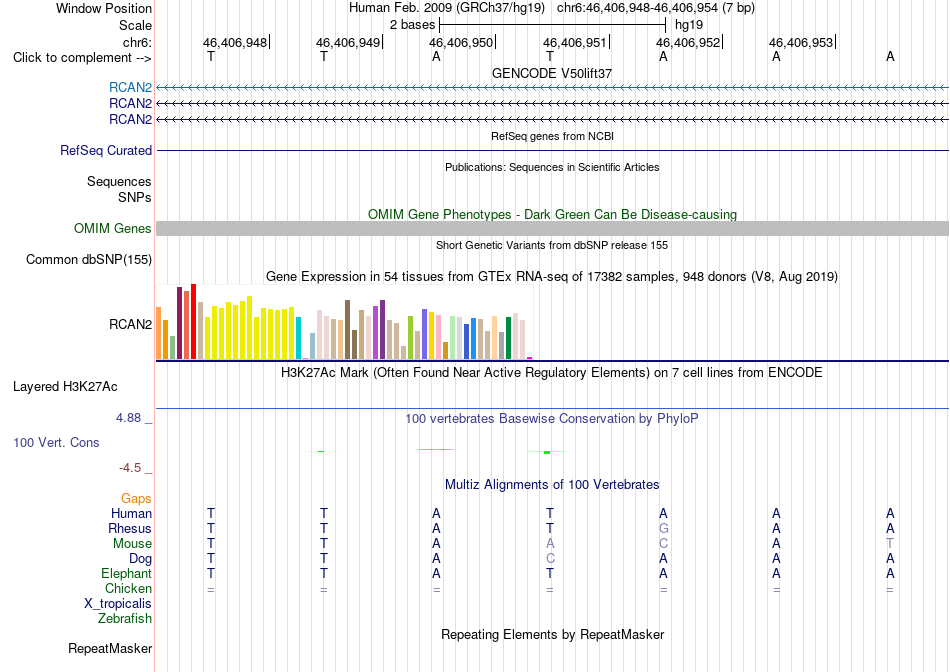The width and height of the screenshot is (950, 672).
Task: Click the cyan bar in GTEx expression chart
Action: click(x=298, y=338)
